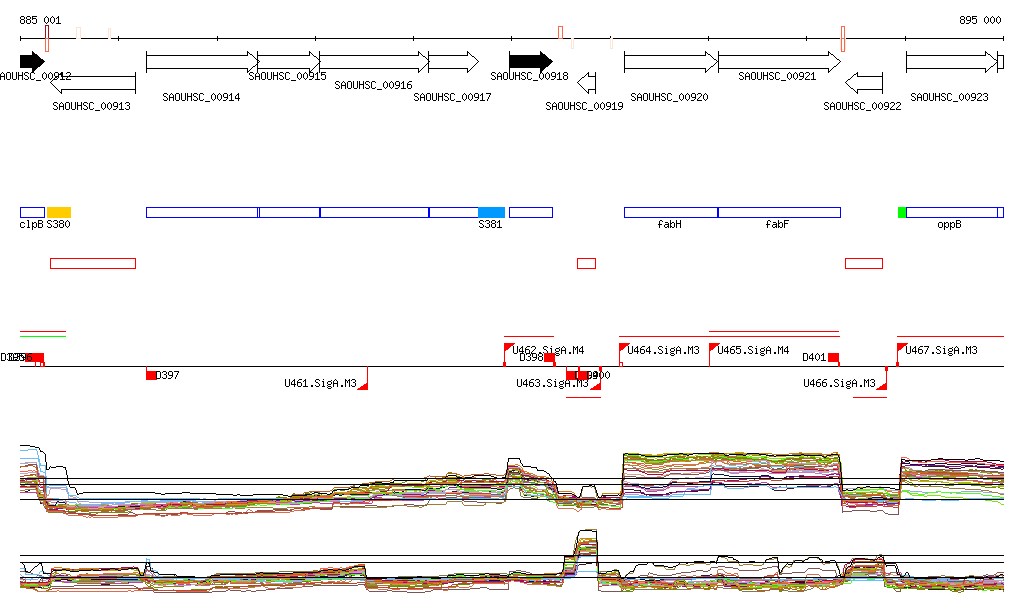Viewport: 1024px width, 611px height.
Task: Click the SAOUHSC_00917 label text
Action: (453, 97)
